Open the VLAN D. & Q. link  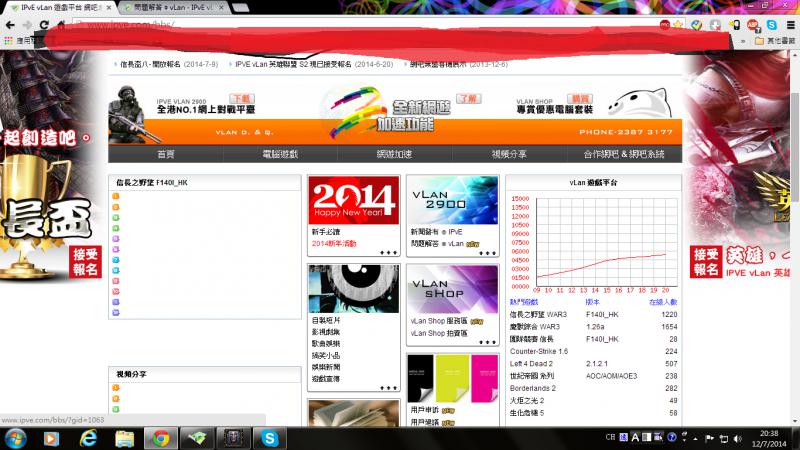pyautogui.click(x=244, y=132)
